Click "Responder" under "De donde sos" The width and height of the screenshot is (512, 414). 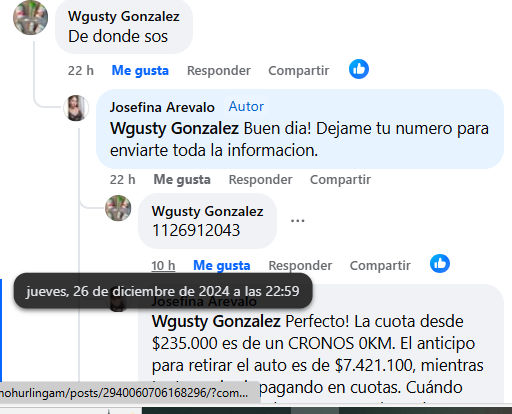(219, 71)
